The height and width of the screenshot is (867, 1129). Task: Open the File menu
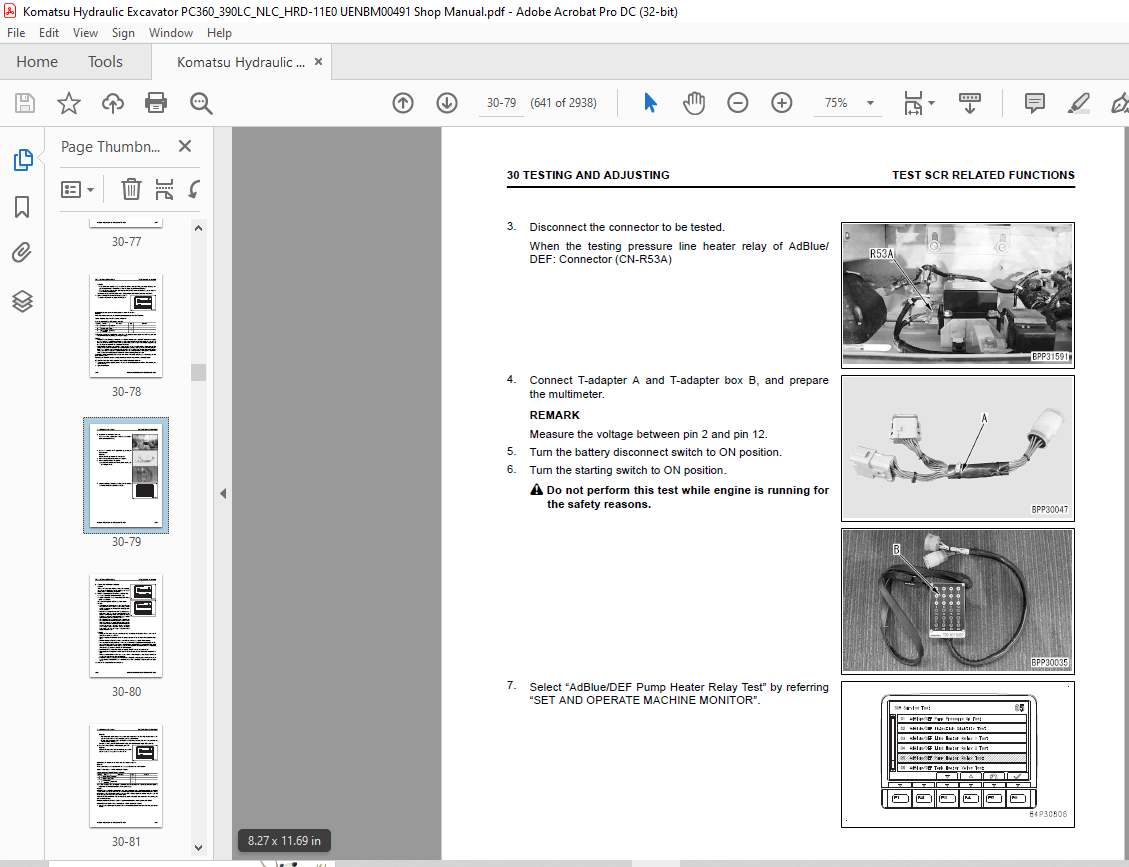(16, 32)
